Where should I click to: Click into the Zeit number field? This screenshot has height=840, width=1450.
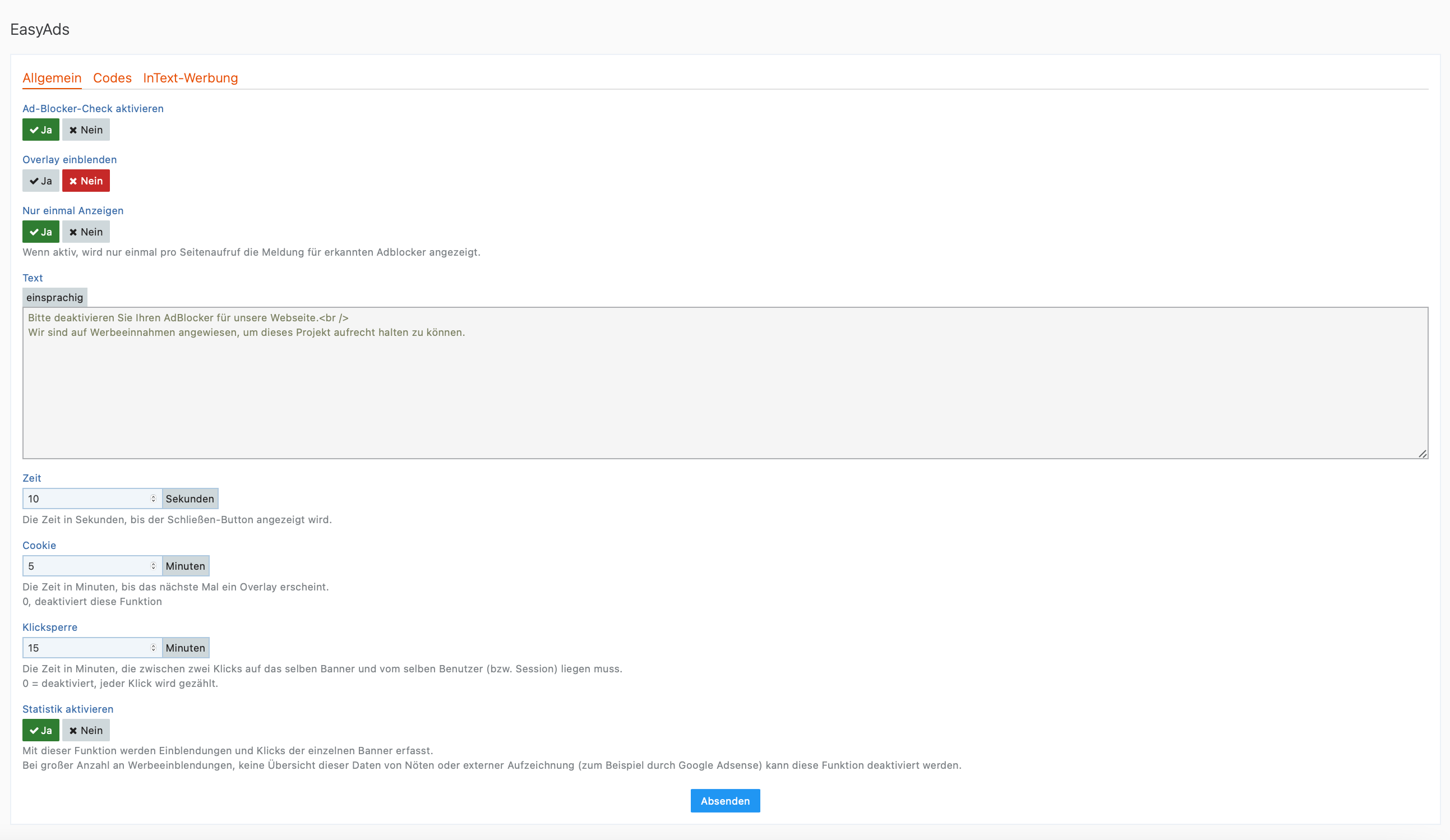pos(86,499)
